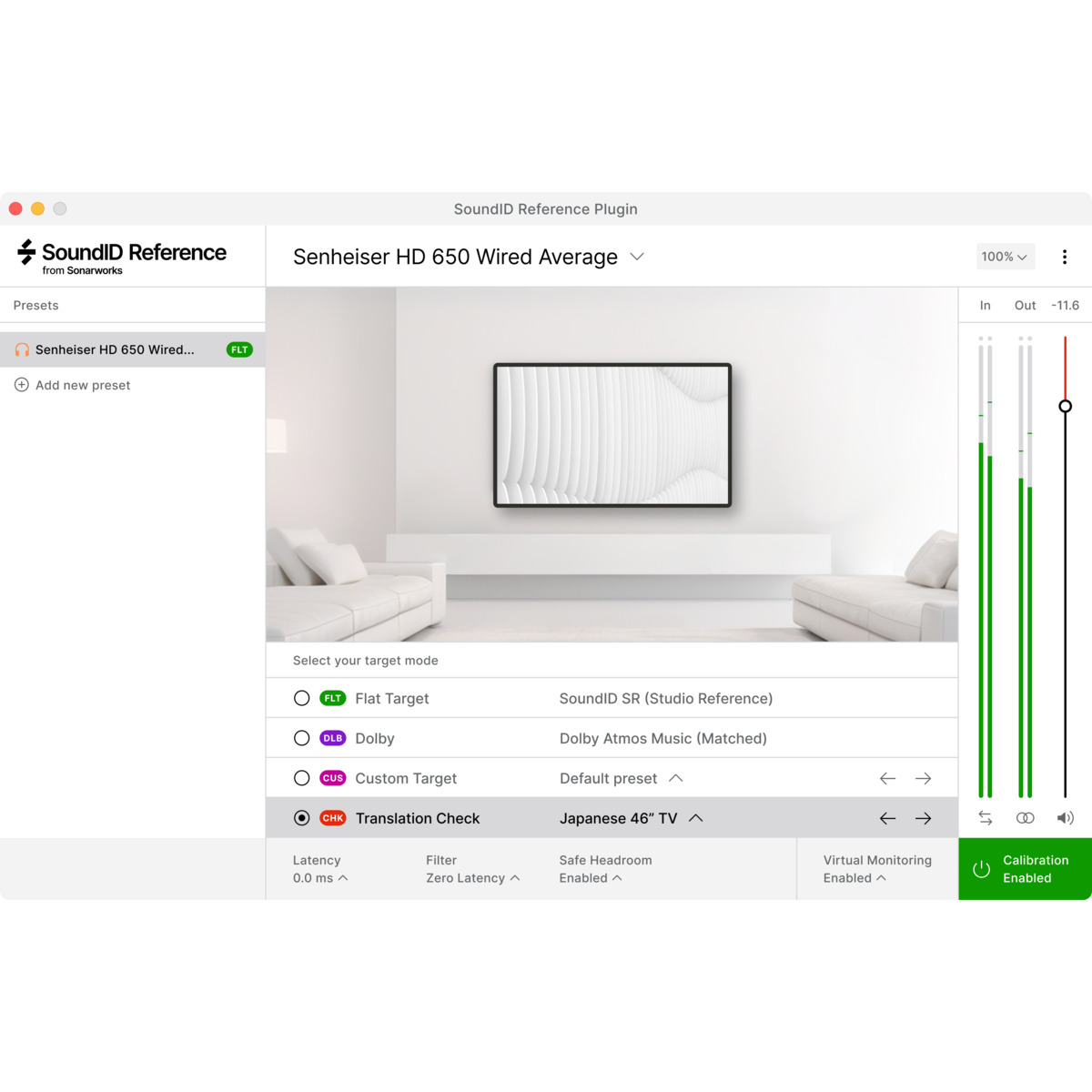Screen dimensions: 1092x1092
Task: Click the red CHK badge for Translation Check
Action: point(333,817)
